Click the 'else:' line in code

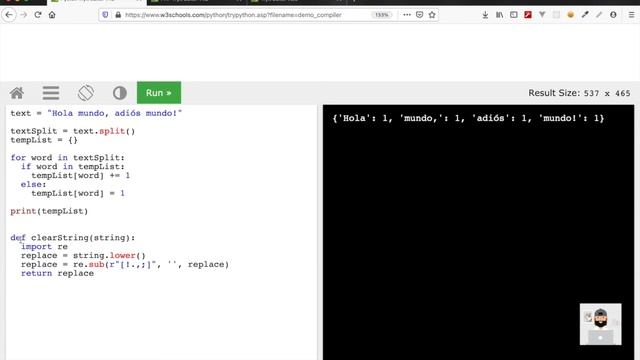coord(33,184)
